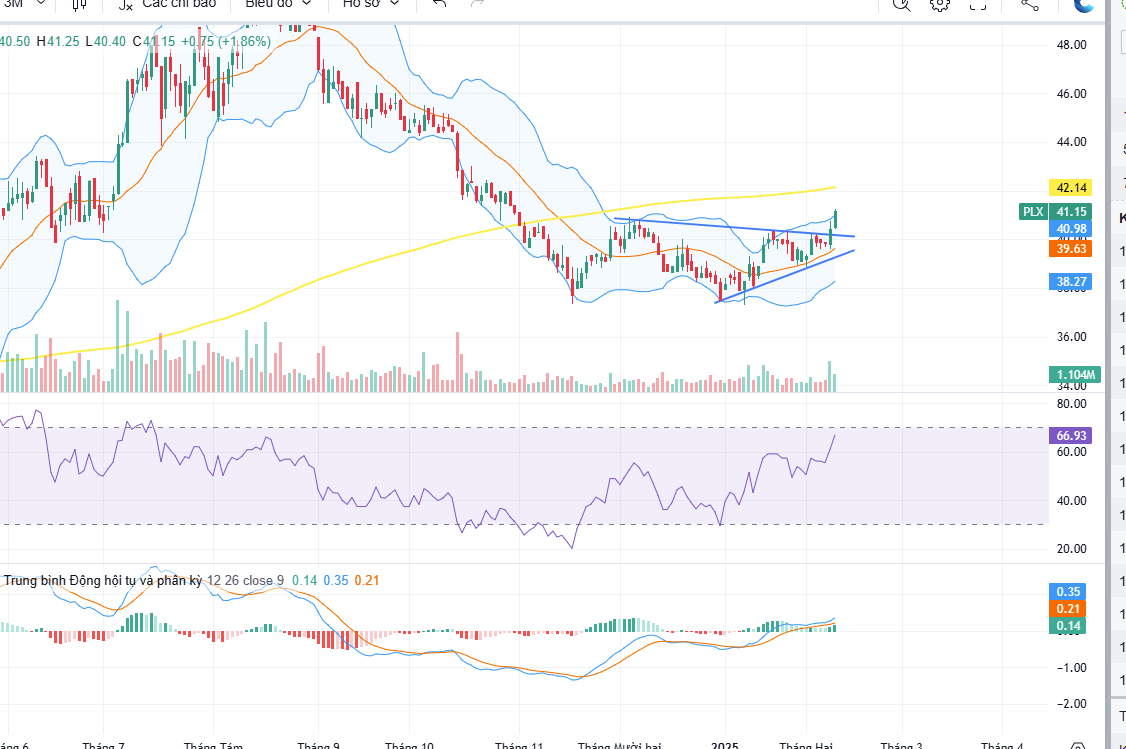Click the 44.00 price axis label
This screenshot has height=749, width=1126.
(x=1071, y=142)
